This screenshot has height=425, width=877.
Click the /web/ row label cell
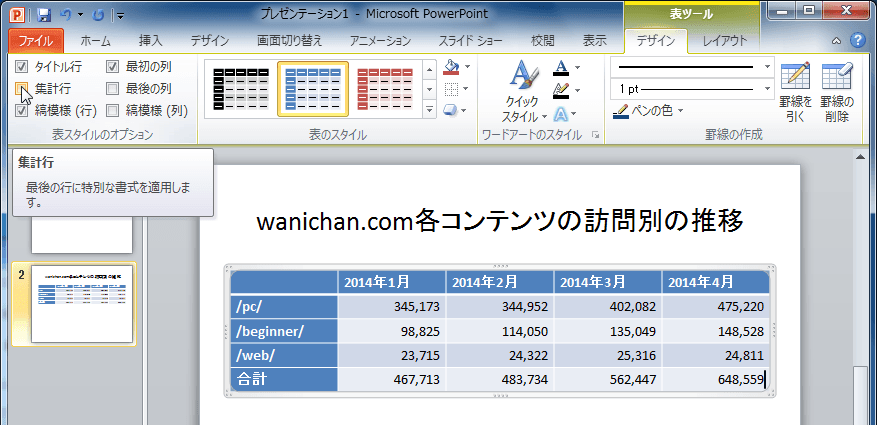click(284, 355)
